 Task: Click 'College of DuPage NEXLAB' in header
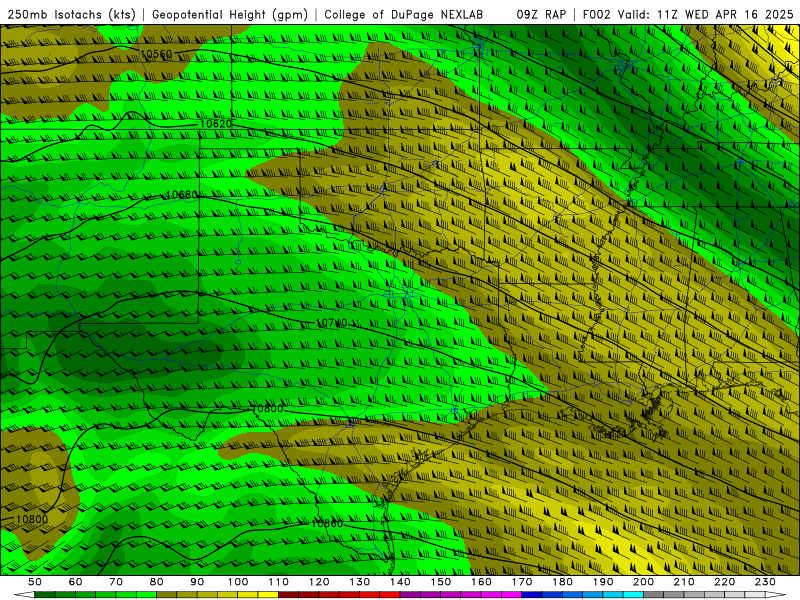point(404,14)
